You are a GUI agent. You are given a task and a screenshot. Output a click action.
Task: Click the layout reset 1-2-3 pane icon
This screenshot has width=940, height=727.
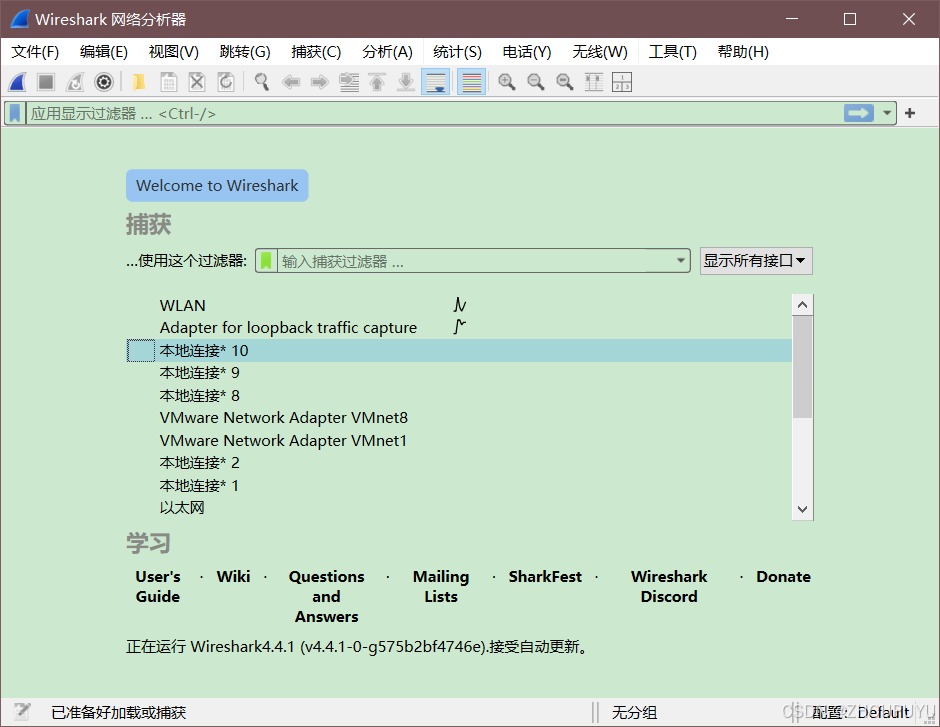tap(622, 82)
